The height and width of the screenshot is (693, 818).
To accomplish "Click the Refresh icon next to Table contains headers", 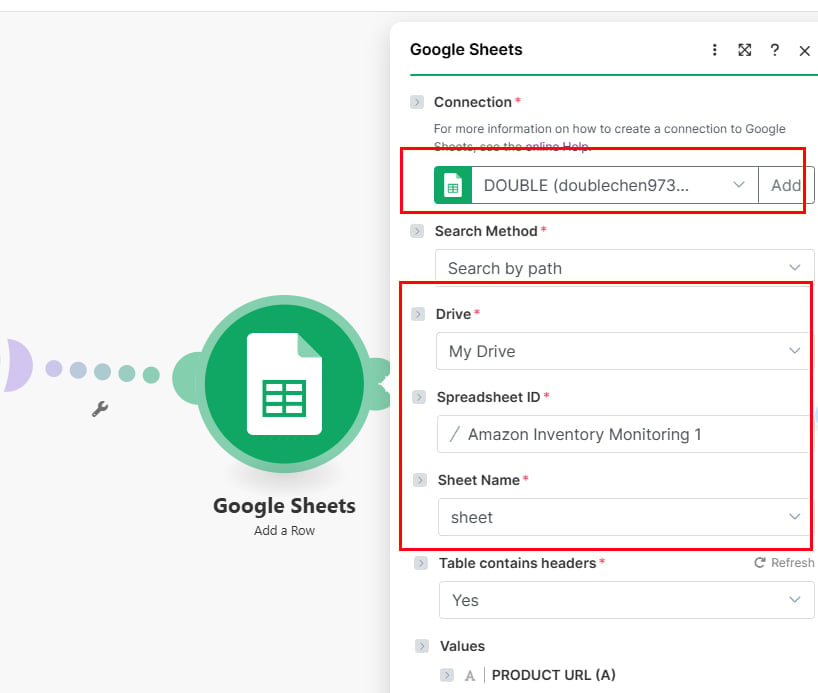I will pos(760,563).
